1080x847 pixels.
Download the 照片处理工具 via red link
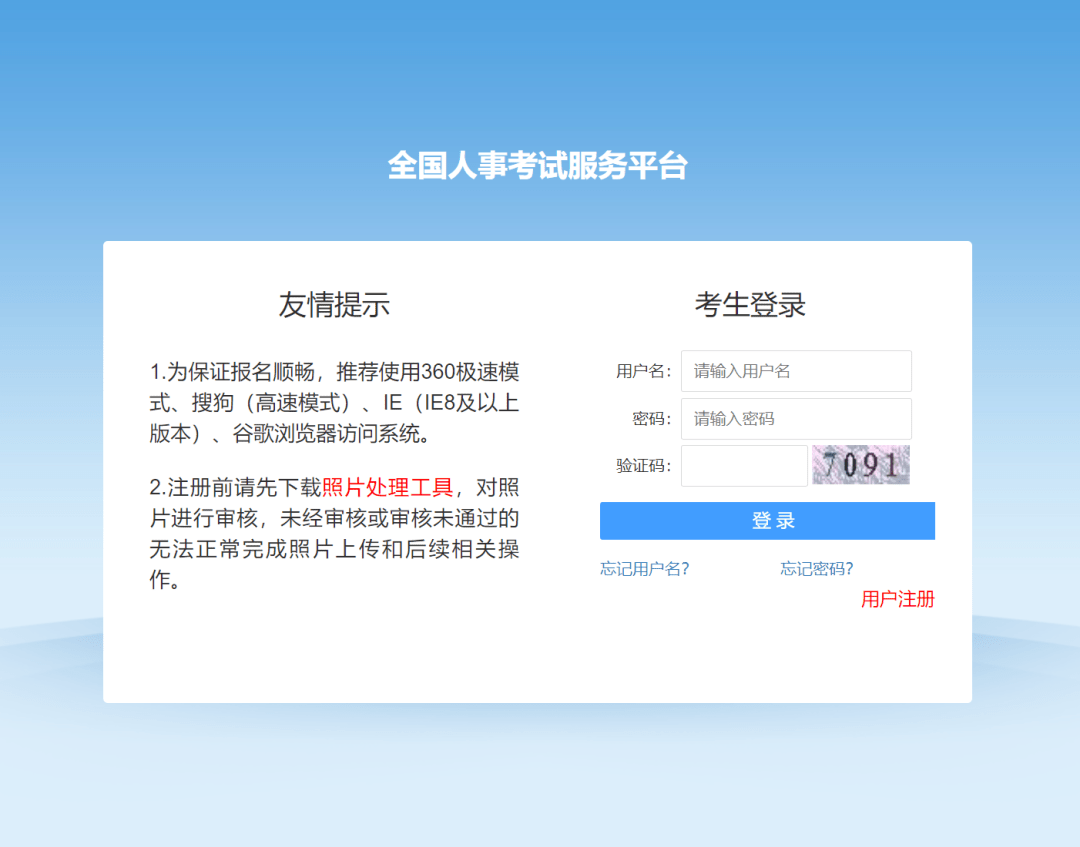pyautogui.click(x=388, y=488)
